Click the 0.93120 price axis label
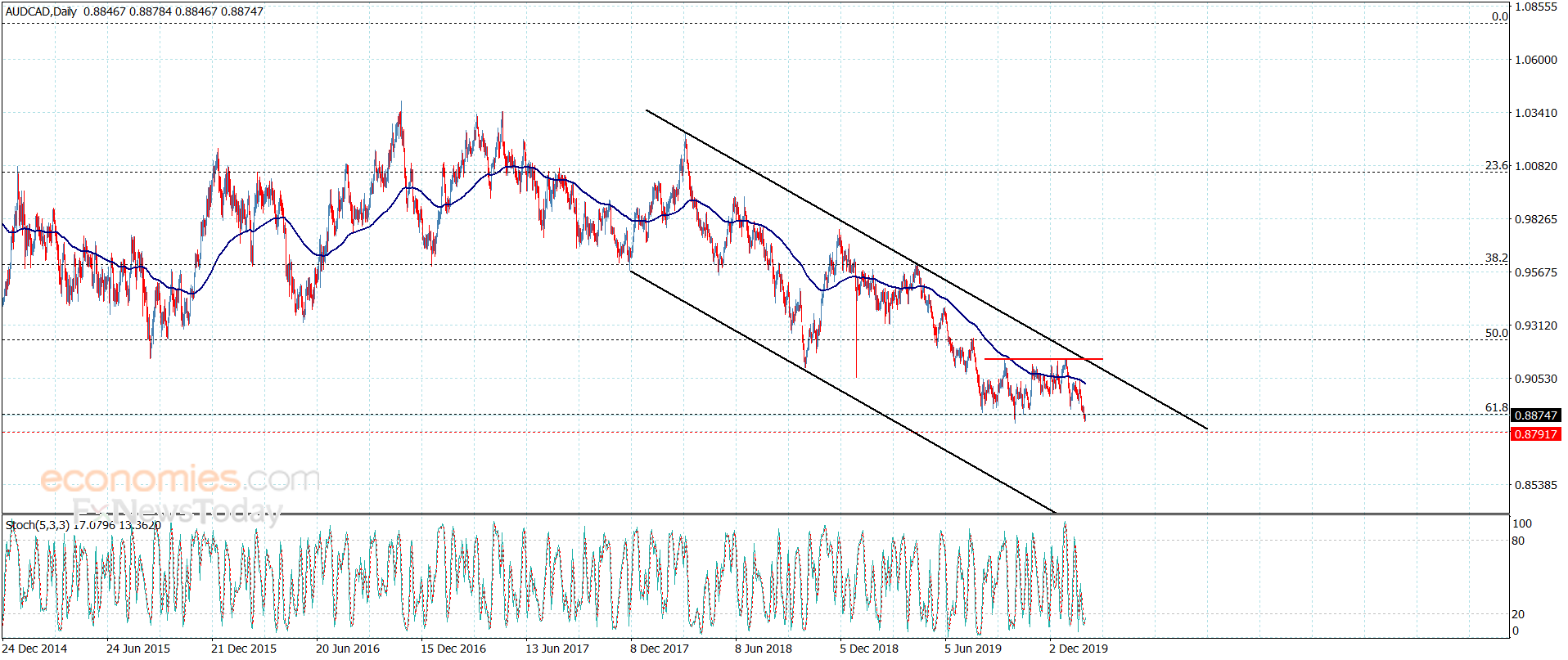Image resolution: width=1568 pixels, height=660 pixels. [1536, 326]
